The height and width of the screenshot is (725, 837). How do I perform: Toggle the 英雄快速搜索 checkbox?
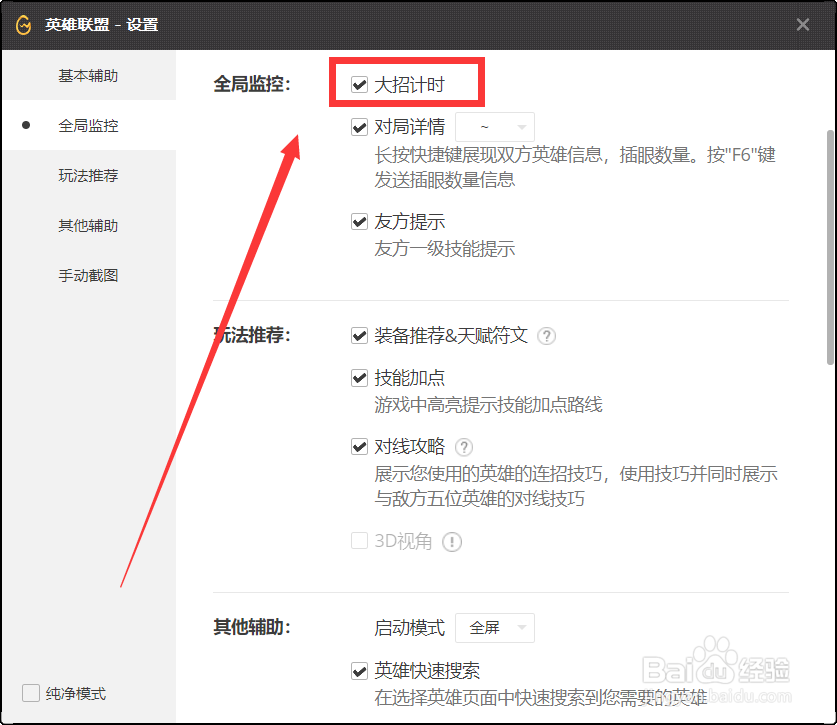[359, 671]
